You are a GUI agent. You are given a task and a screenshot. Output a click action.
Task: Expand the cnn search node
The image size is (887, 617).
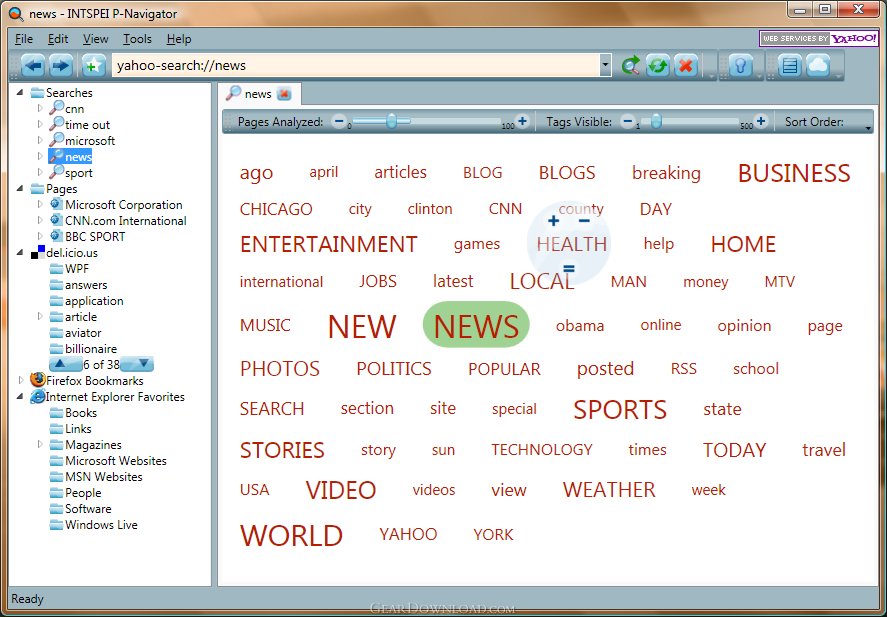(x=40, y=108)
